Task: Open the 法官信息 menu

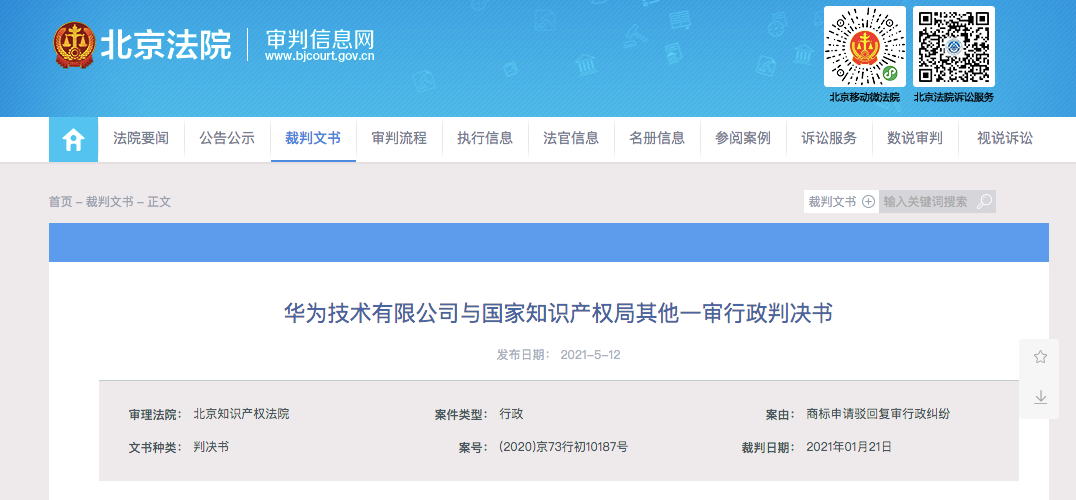Action: pos(571,139)
